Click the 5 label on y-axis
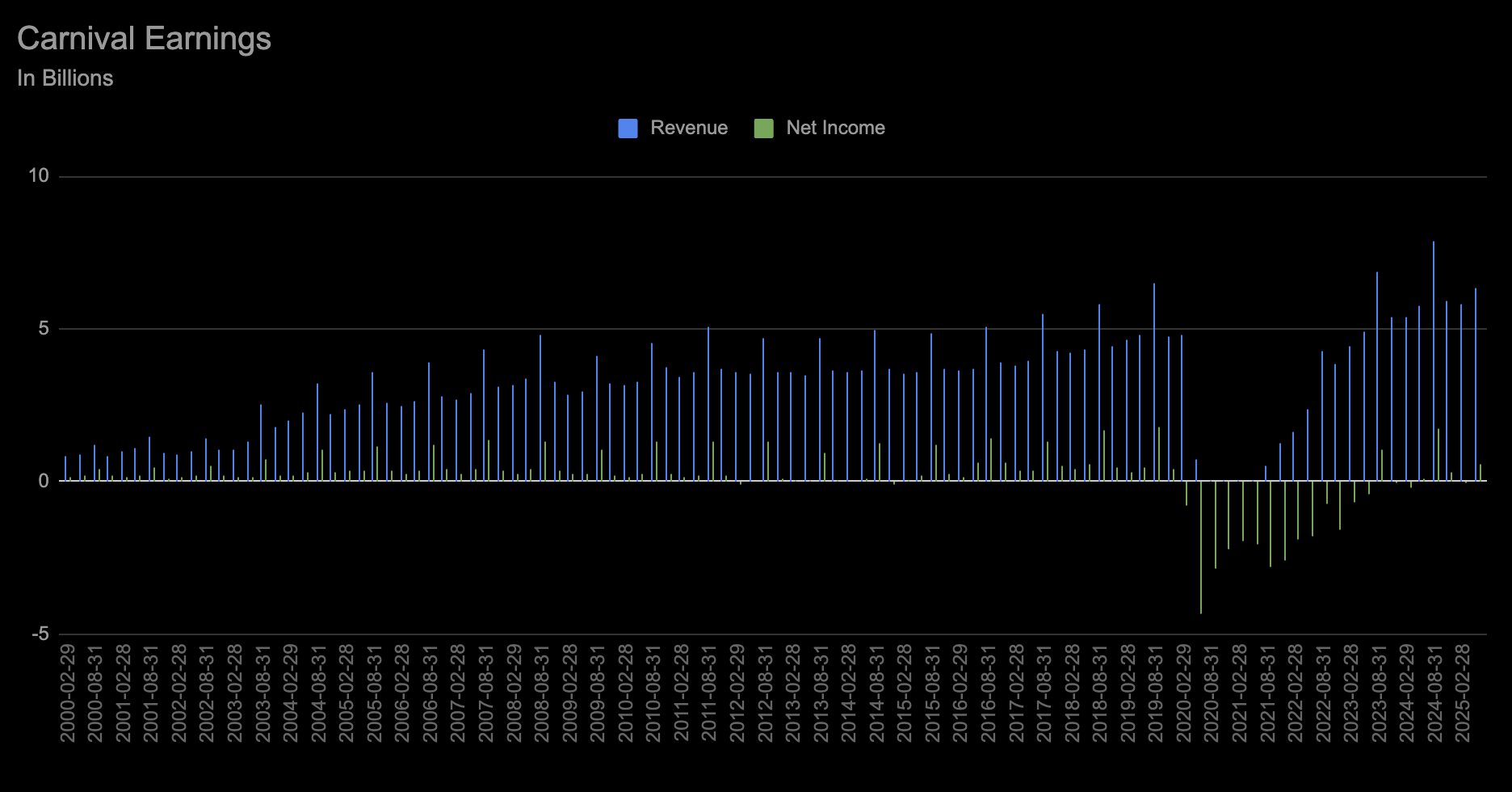Screen dimensions: 1512x792 tap(44, 328)
